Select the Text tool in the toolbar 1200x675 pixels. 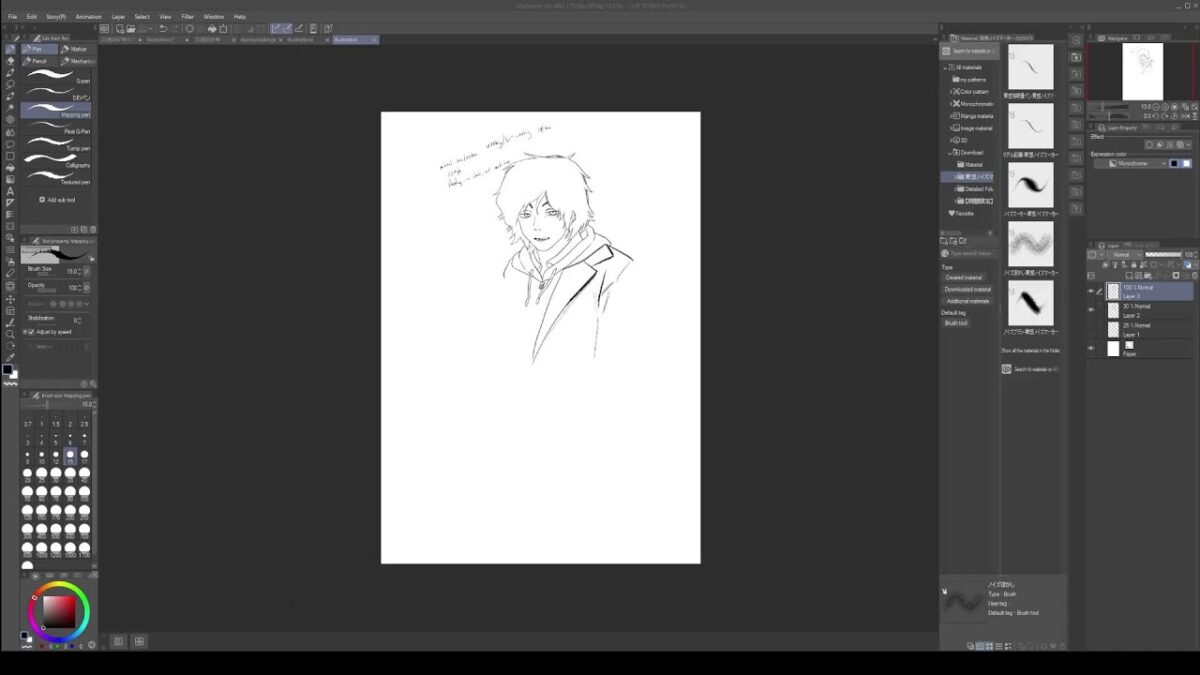tap(10, 191)
